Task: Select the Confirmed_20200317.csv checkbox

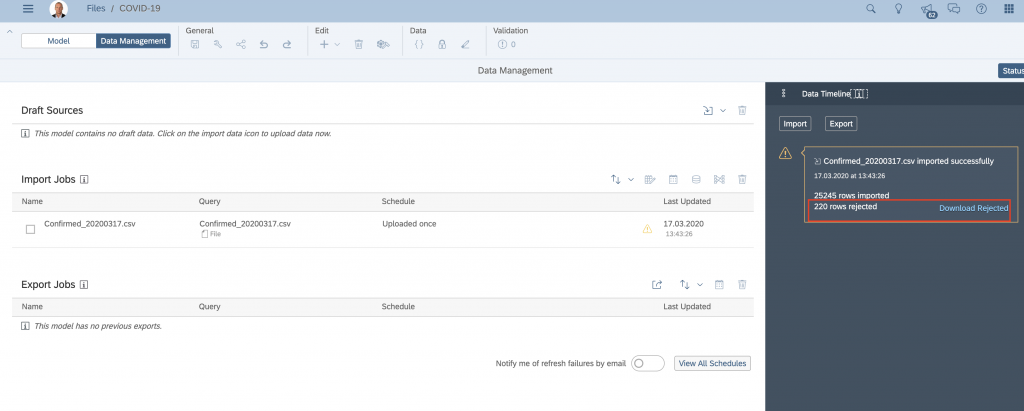Action: [30, 229]
